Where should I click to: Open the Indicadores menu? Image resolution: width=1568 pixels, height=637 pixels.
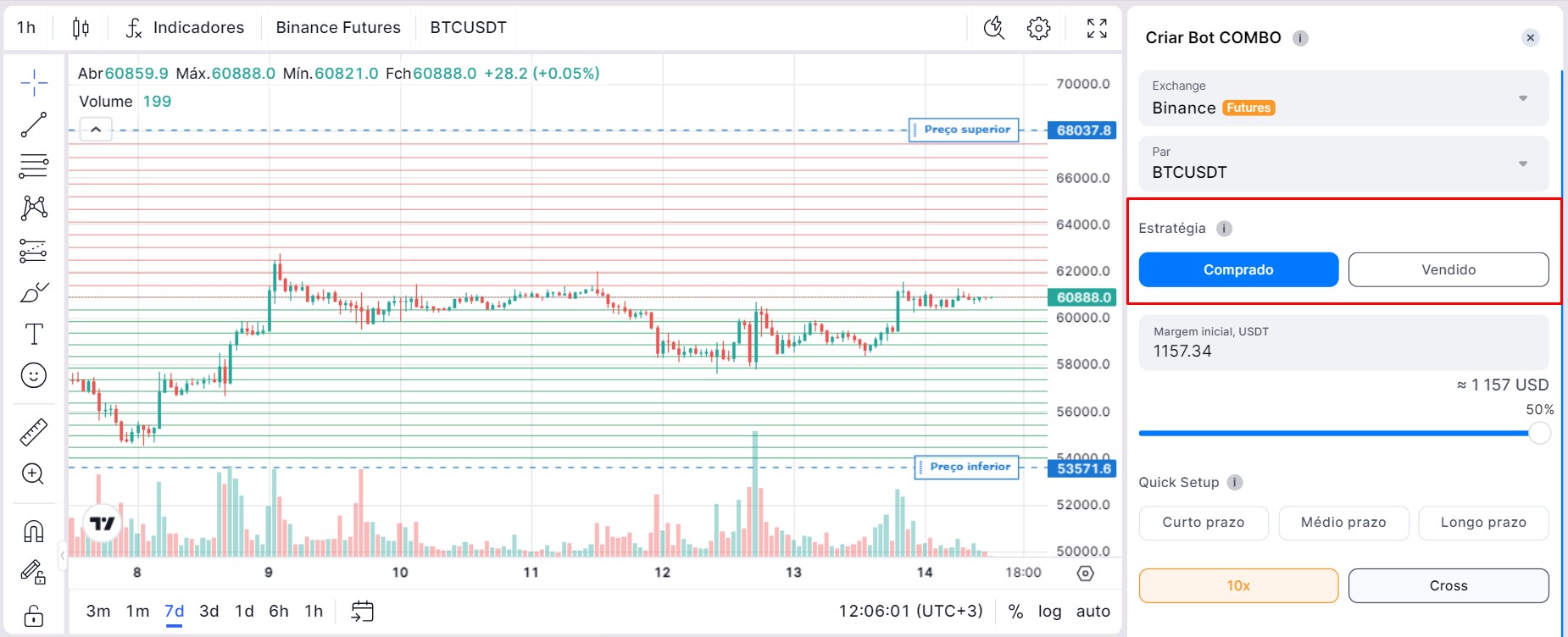pos(186,28)
